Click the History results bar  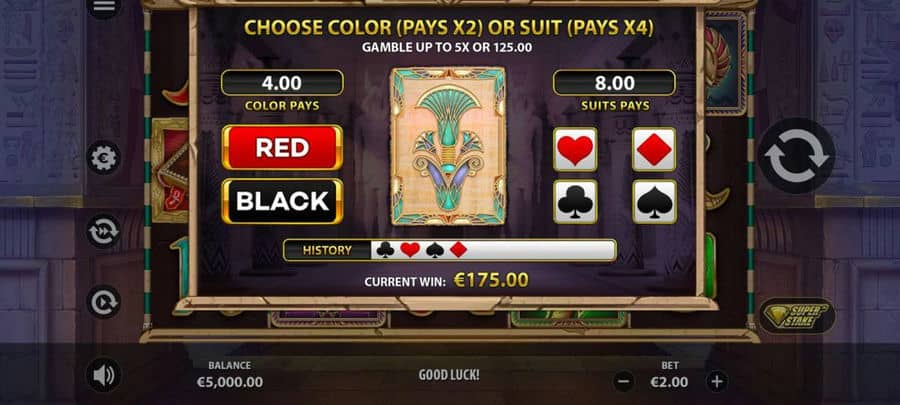pos(449,250)
